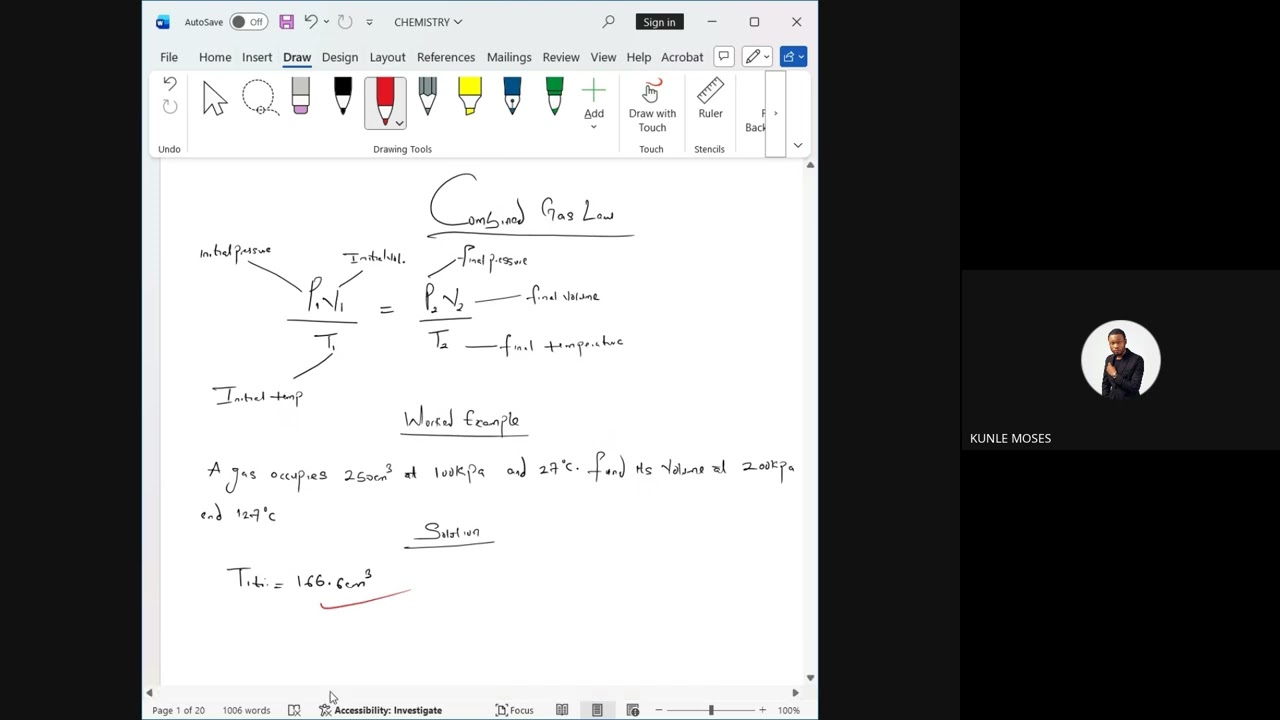Toggle Draw with Touch
The width and height of the screenshot is (1280, 720).
point(652,105)
